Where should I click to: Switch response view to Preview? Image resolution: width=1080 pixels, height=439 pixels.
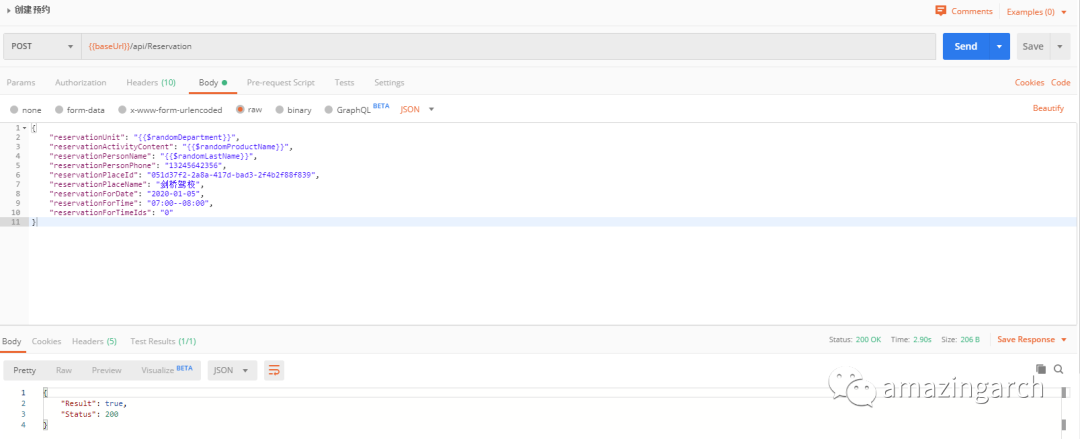[x=107, y=370]
